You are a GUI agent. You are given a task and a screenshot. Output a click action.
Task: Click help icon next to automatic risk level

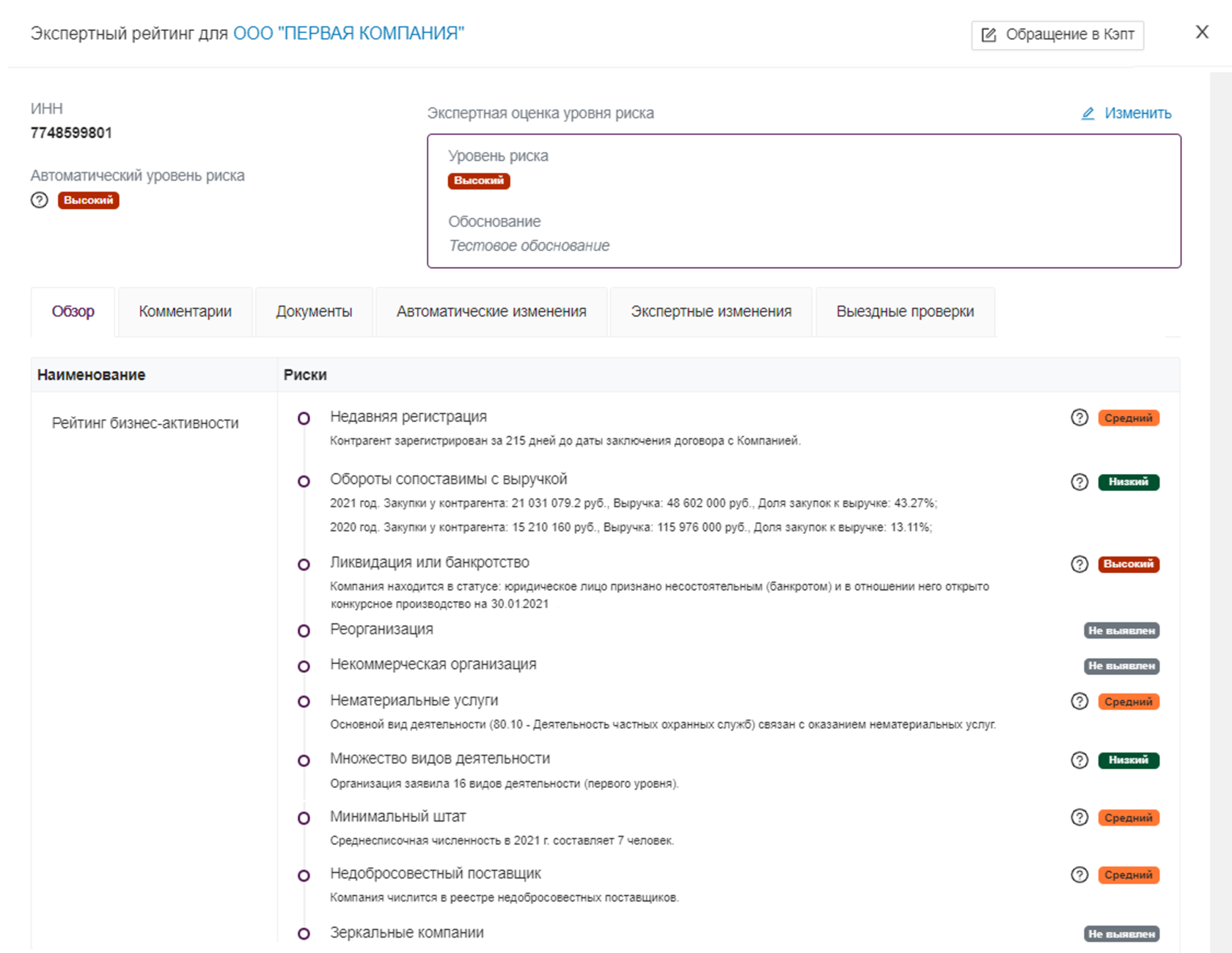[x=40, y=200]
